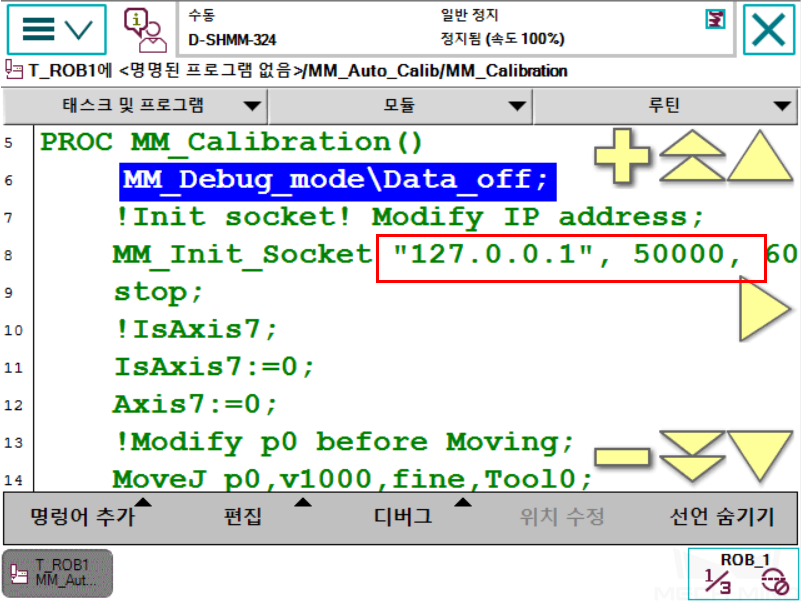Page up with the double up arrow
Image resolution: width=802 pixels, height=605 pixels.
692,155
